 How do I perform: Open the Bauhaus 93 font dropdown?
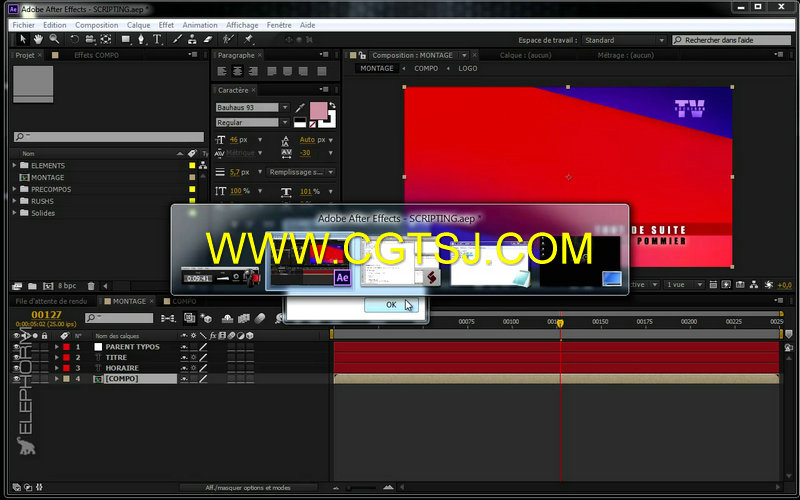(285, 107)
